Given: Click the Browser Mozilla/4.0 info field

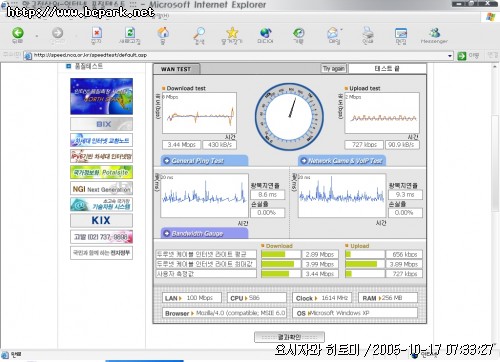Looking at the screenshot, I should (225, 313).
